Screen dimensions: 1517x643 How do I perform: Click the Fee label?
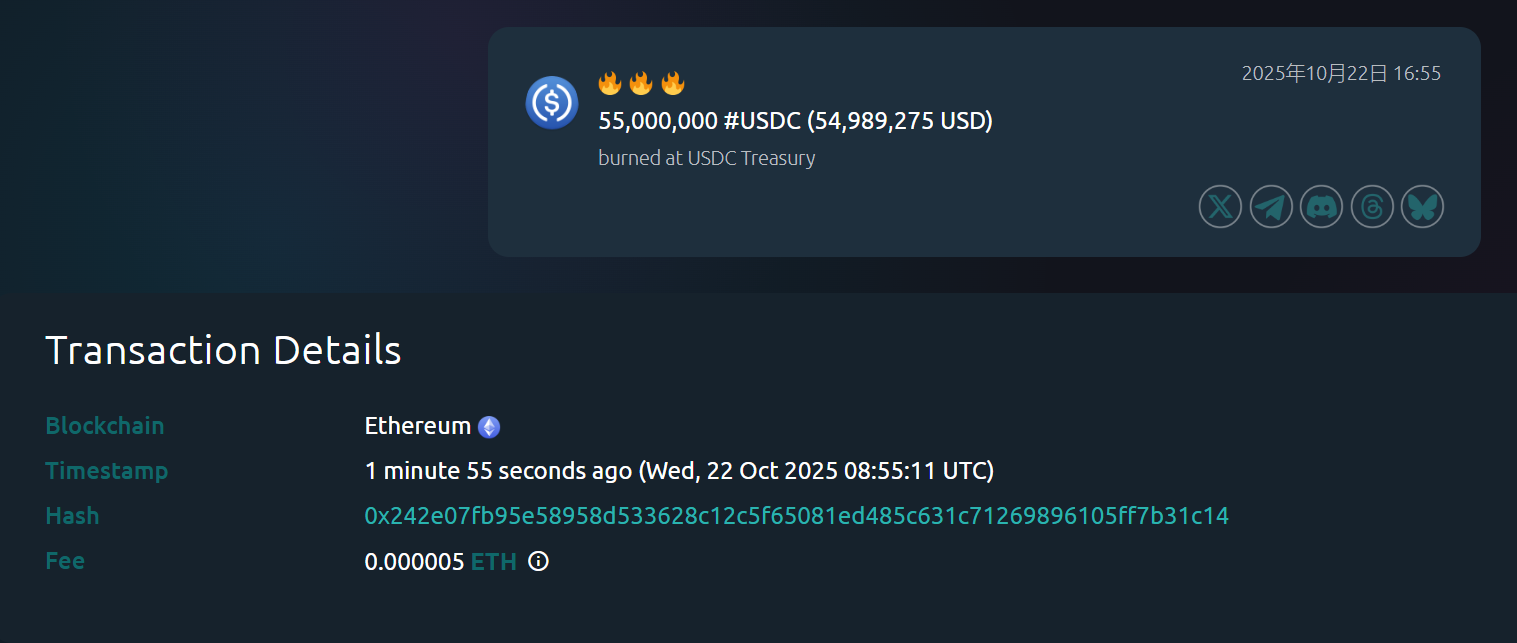coord(65,561)
